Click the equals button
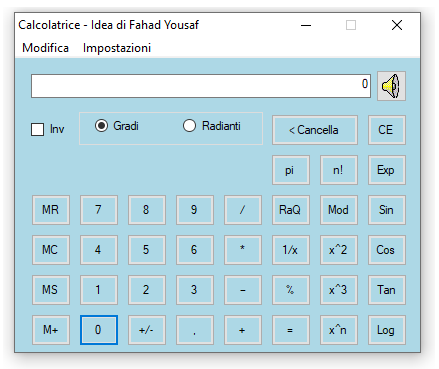439x369 pixels. 291,330
